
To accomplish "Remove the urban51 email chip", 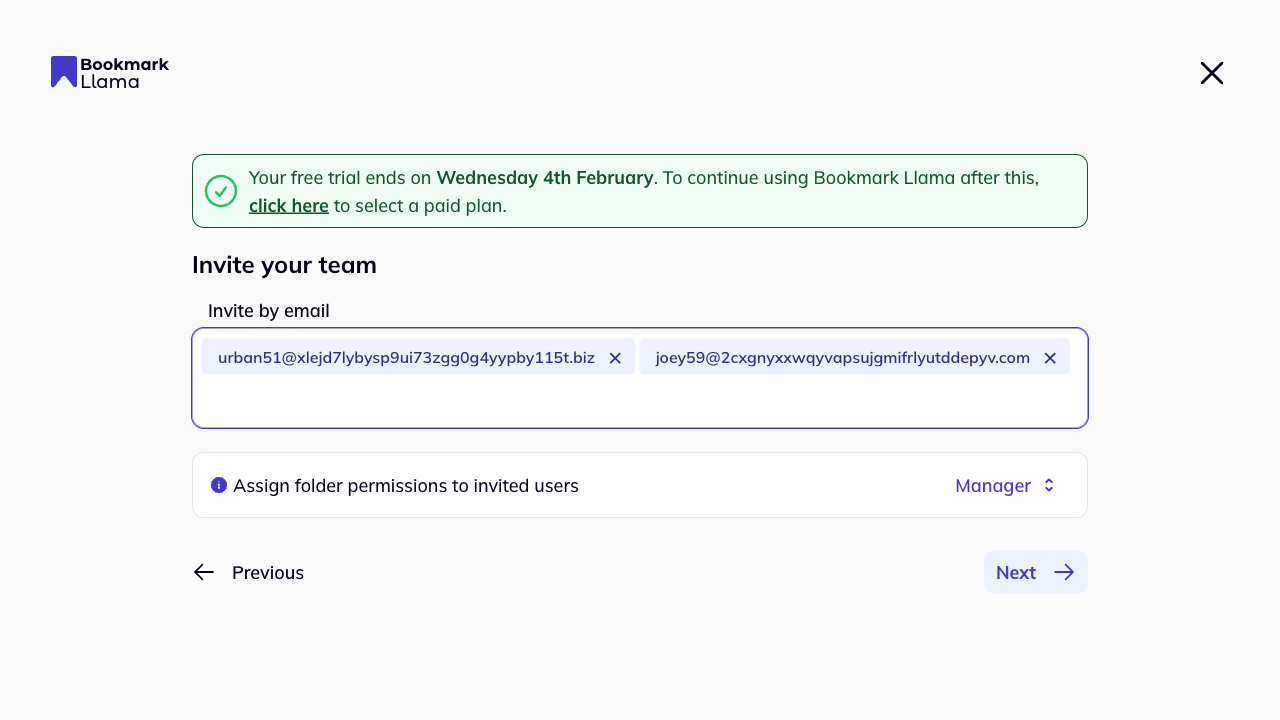I will click(x=615, y=357).
